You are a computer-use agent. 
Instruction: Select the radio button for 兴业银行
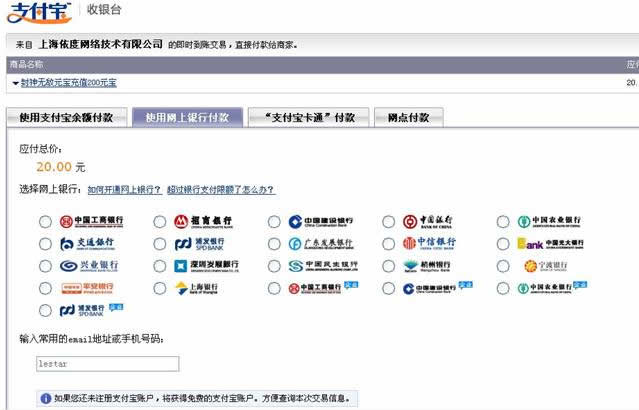click(x=45, y=266)
